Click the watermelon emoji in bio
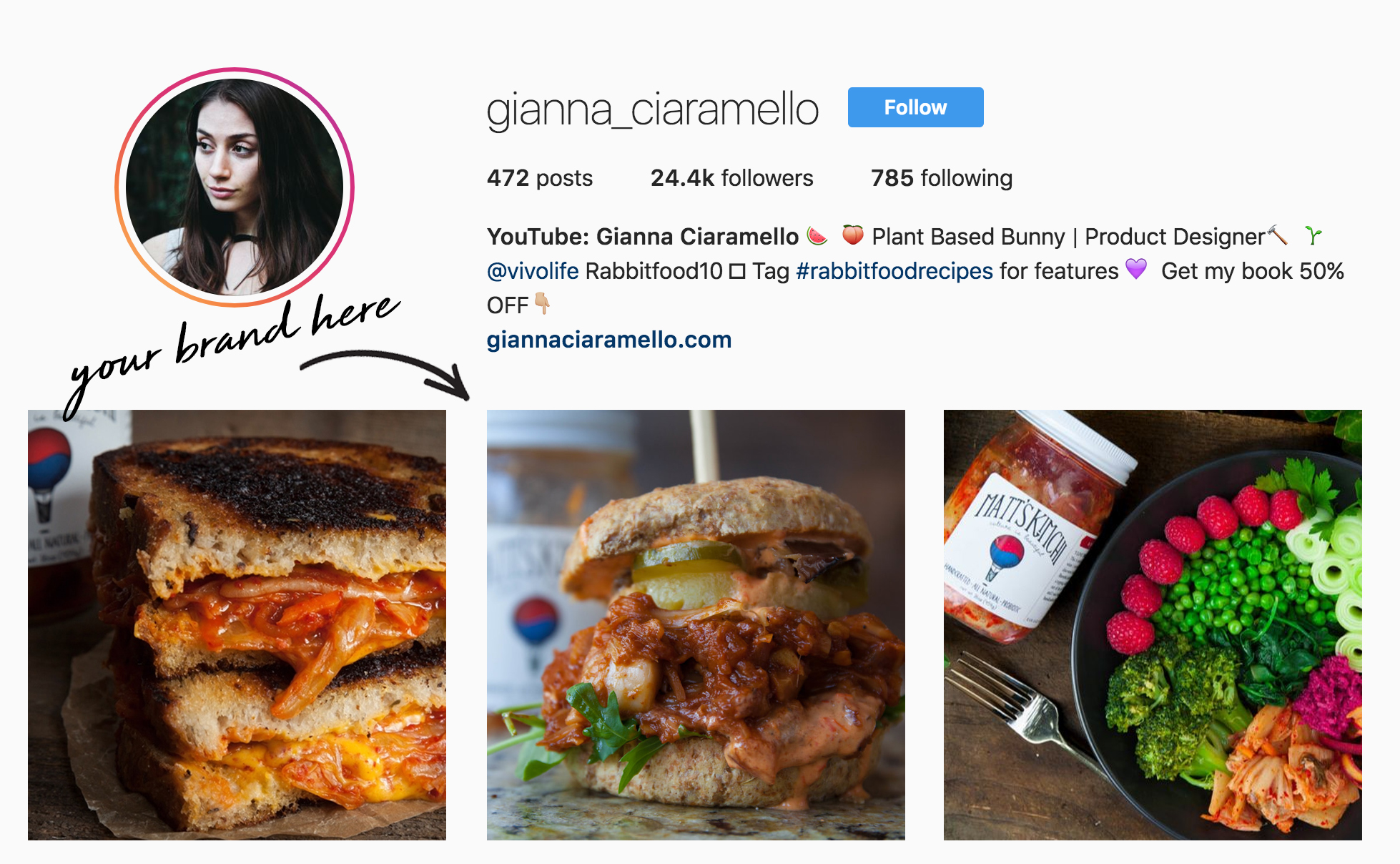 click(817, 235)
